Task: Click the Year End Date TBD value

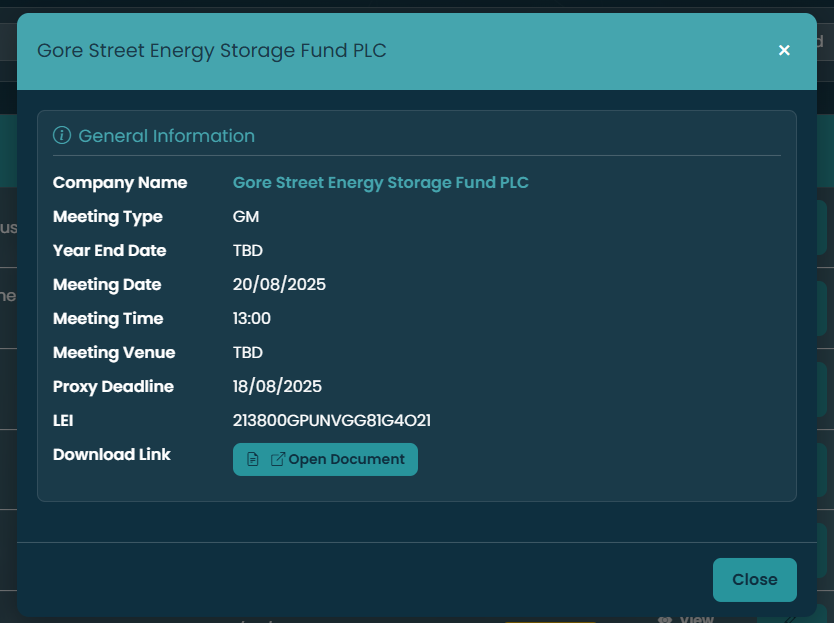Action: [247, 250]
